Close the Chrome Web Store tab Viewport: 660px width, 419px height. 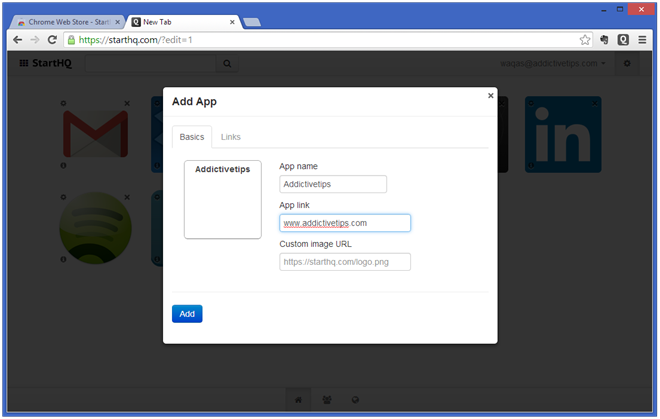[117, 22]
